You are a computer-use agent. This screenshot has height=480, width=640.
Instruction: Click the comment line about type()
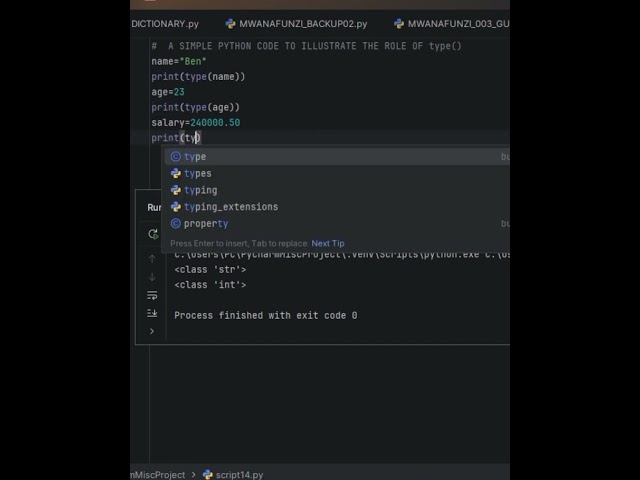point(306,46)
